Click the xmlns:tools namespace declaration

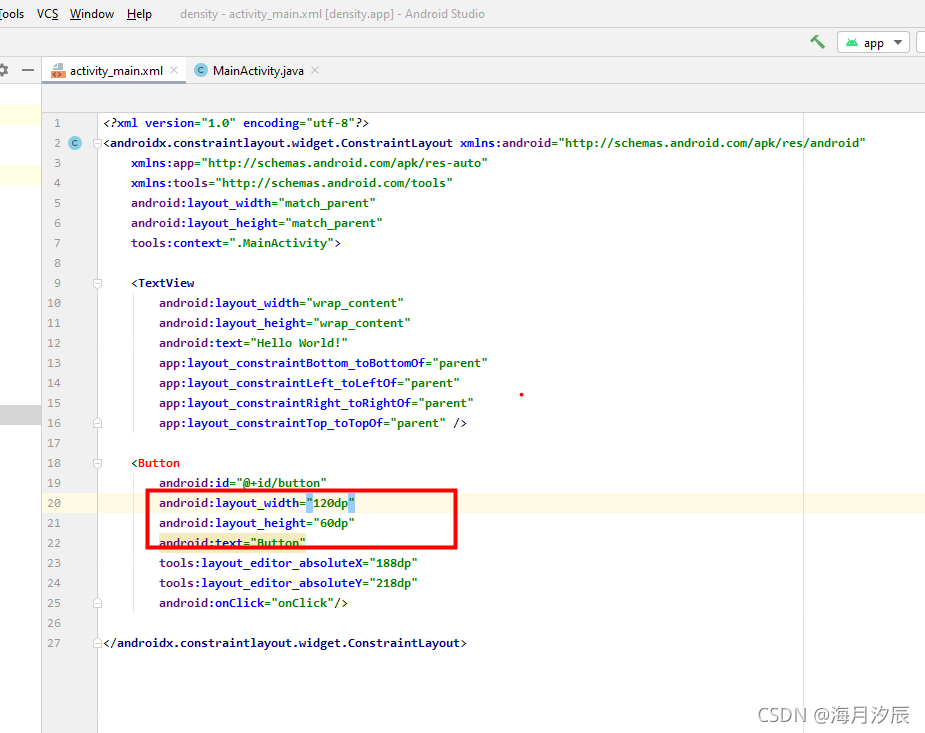pos(291,183)
